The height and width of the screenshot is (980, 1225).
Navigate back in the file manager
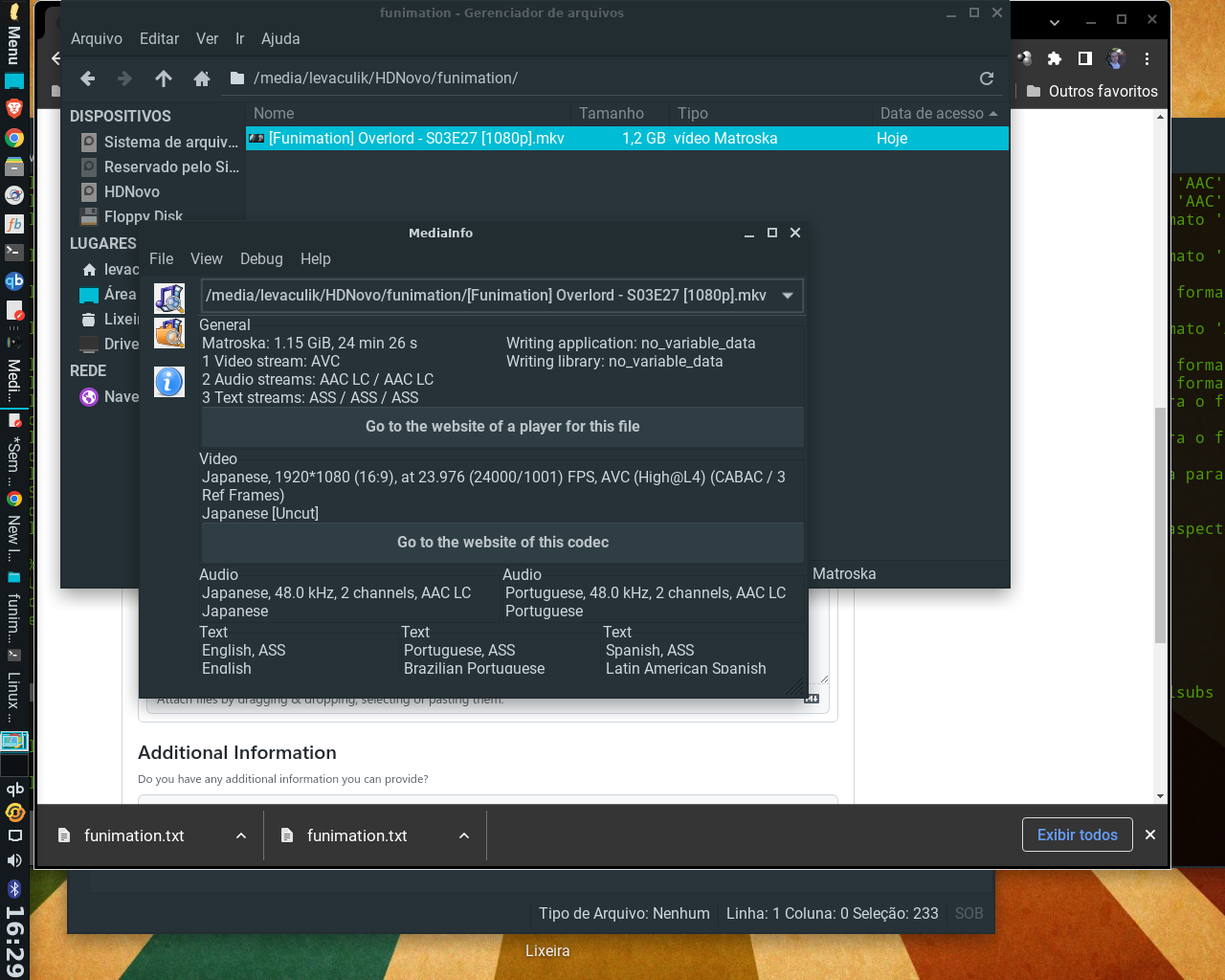(87, 78)
